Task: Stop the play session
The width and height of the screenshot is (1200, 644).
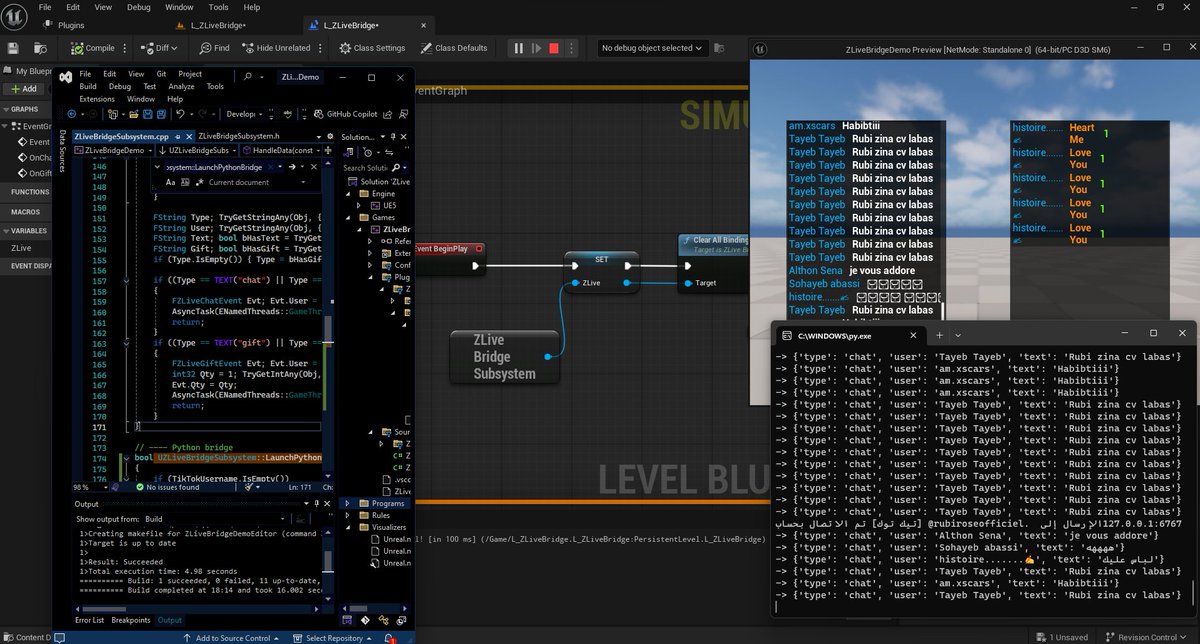Action: click(x=554, y=47)
